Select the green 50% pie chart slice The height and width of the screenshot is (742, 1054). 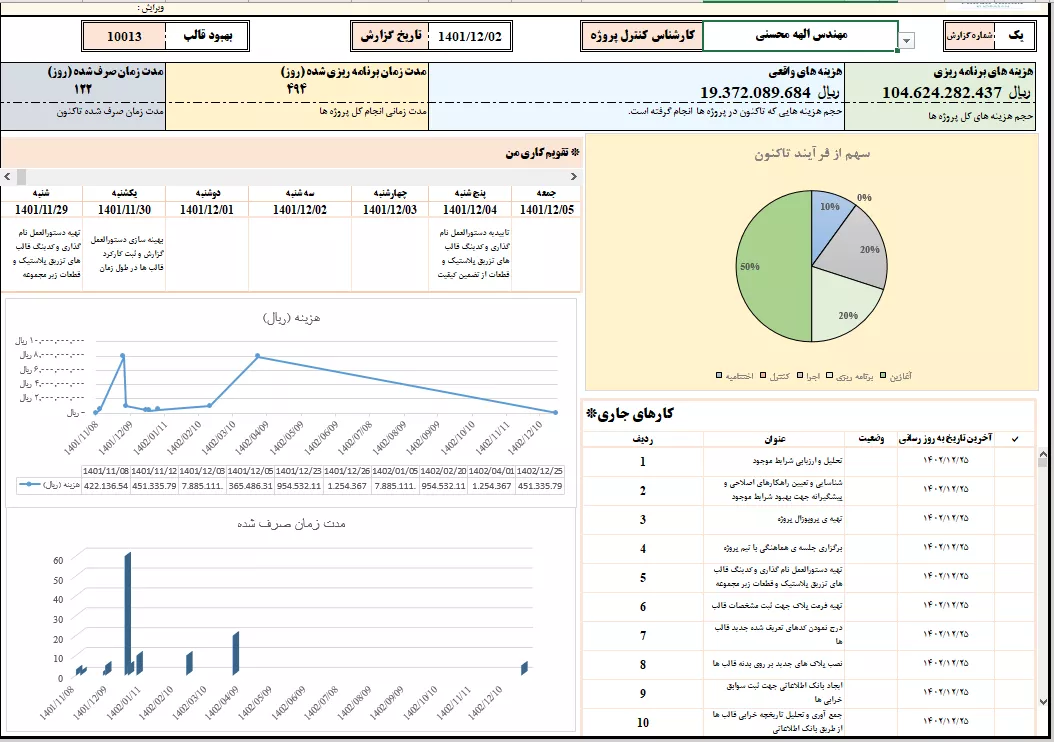coord(774,270)
